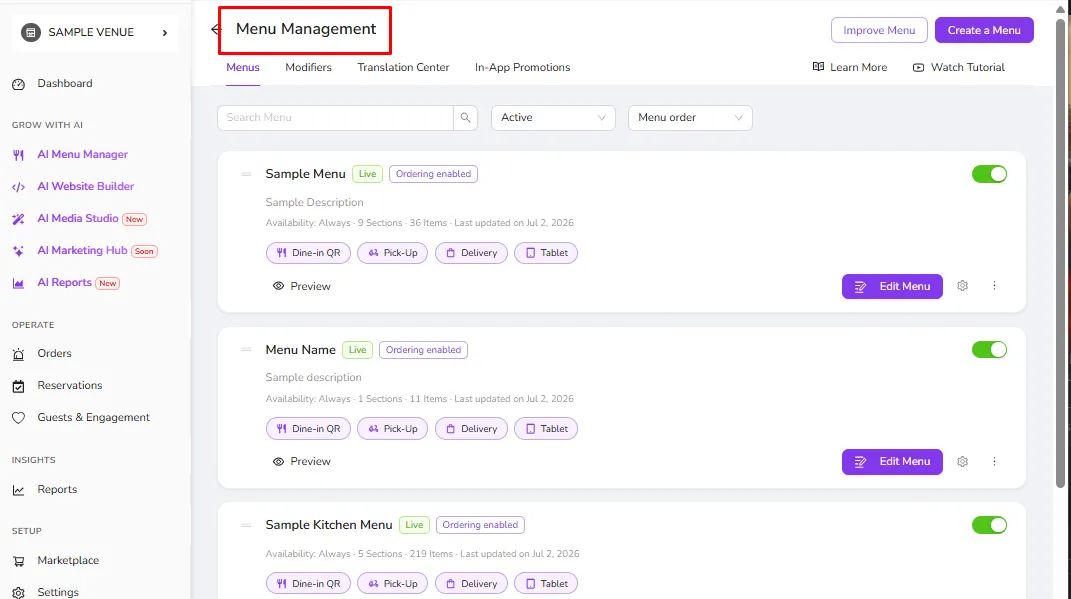Screen dimensions: 1071x599
Task: Toggle off the Sample Kitchen Menu switch
Action: click(x=989, y=525)
